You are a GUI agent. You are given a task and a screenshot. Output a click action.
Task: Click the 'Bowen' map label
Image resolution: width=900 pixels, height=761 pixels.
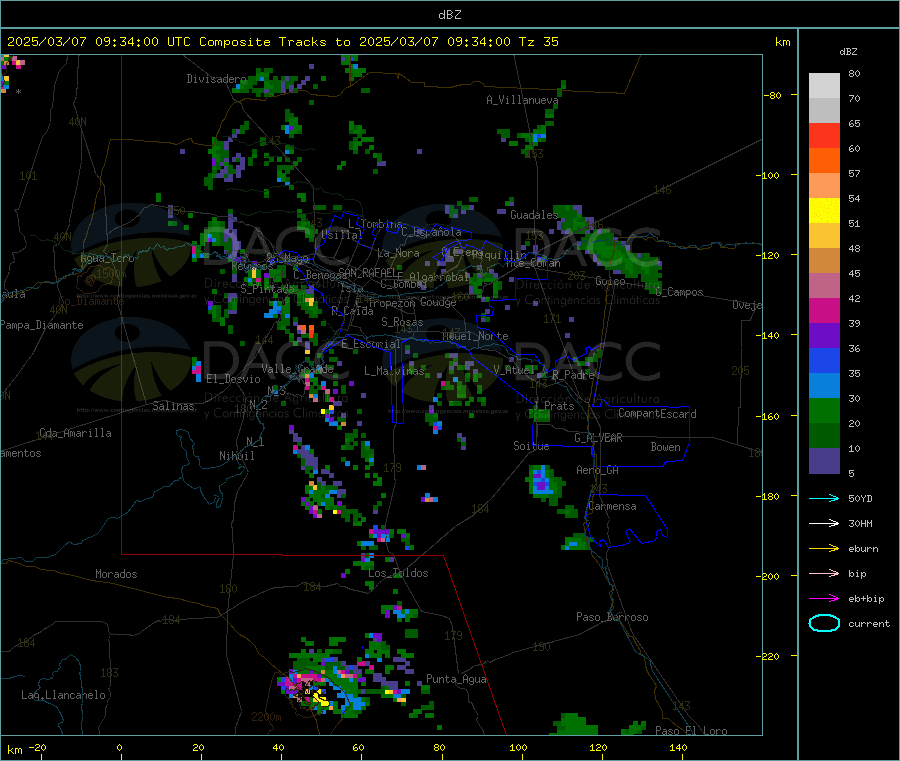(x=665, y=447)
